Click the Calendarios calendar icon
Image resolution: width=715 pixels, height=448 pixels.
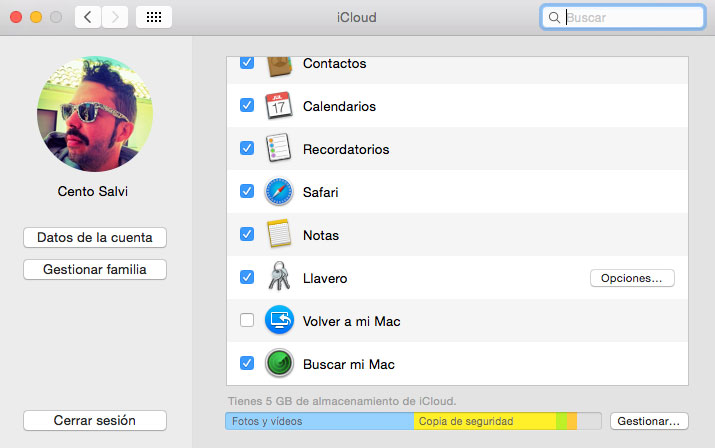click(x=279, y=105)
